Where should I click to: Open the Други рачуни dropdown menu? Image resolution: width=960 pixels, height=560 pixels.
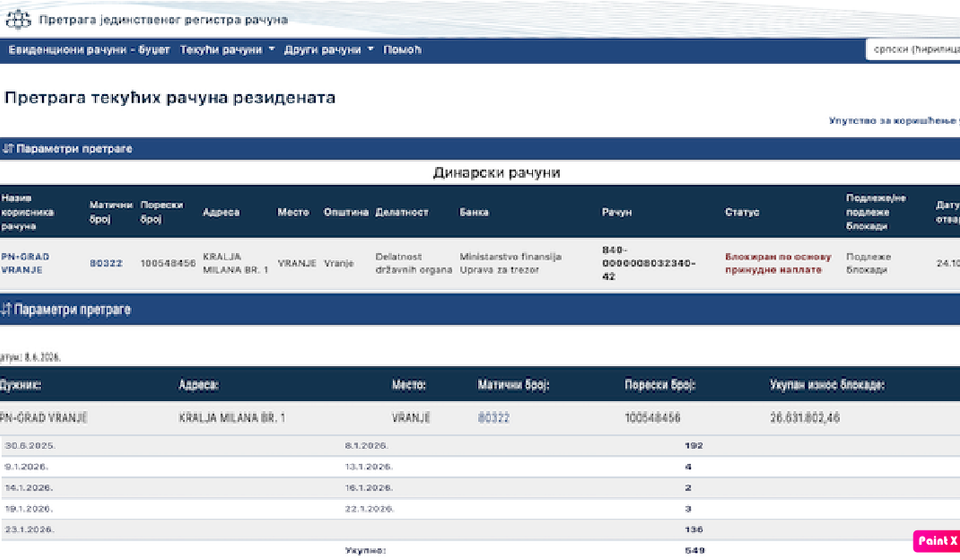point(329,50)
